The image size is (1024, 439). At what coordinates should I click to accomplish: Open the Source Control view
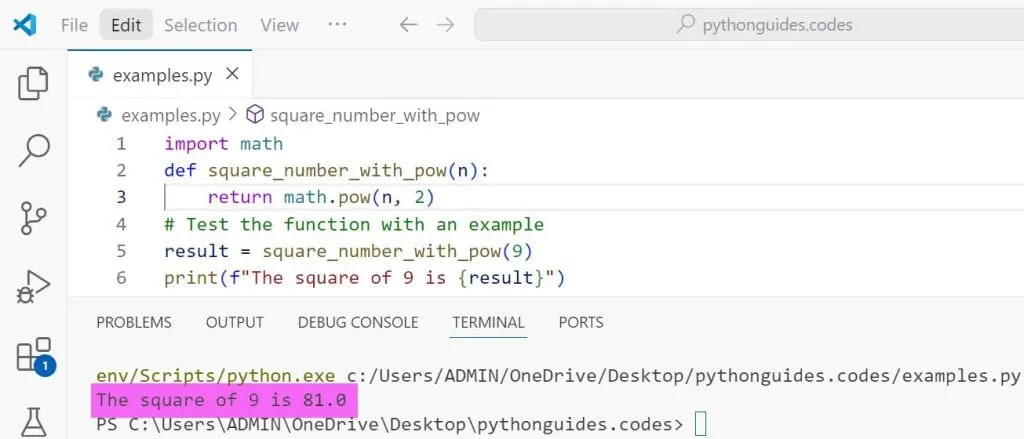(x=34, y=218)
